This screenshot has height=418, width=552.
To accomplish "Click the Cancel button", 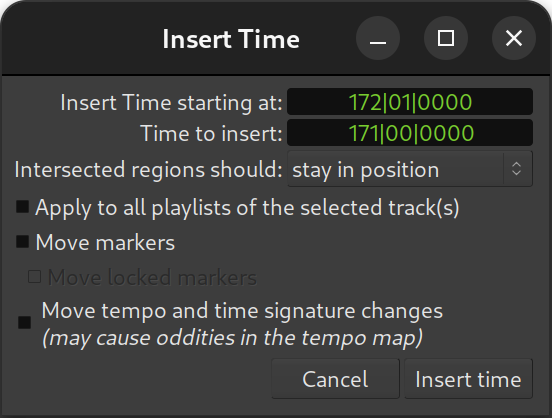I will pos(335,379).
